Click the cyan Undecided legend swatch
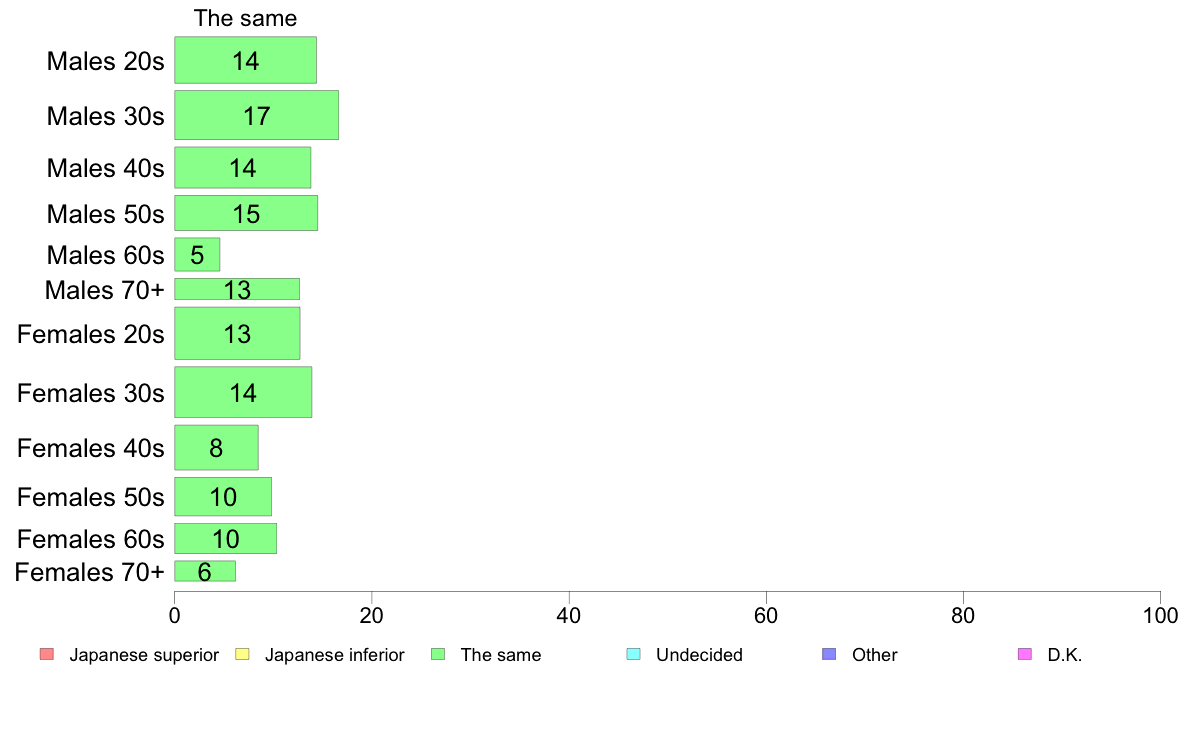The image size is (1188, 736). pos(633,654)
